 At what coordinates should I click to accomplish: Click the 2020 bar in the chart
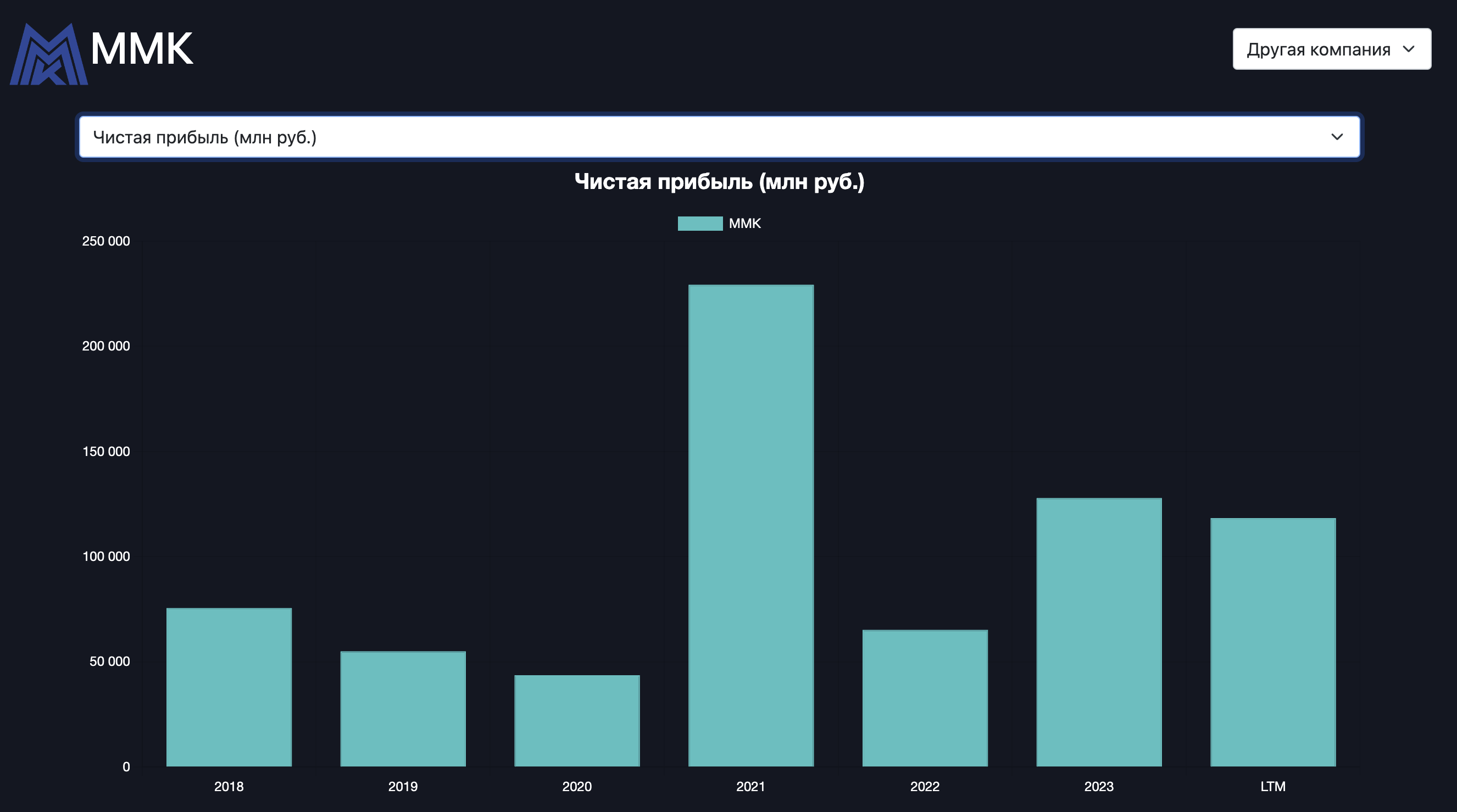tap(577, 720)
